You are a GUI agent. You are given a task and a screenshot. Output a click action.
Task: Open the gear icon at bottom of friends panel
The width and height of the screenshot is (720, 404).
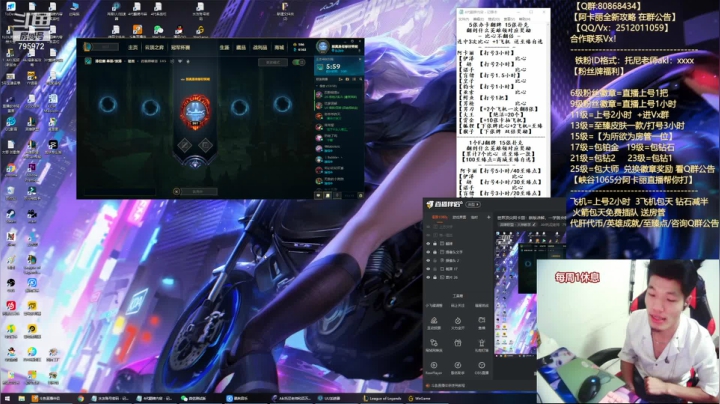point(360,196)
